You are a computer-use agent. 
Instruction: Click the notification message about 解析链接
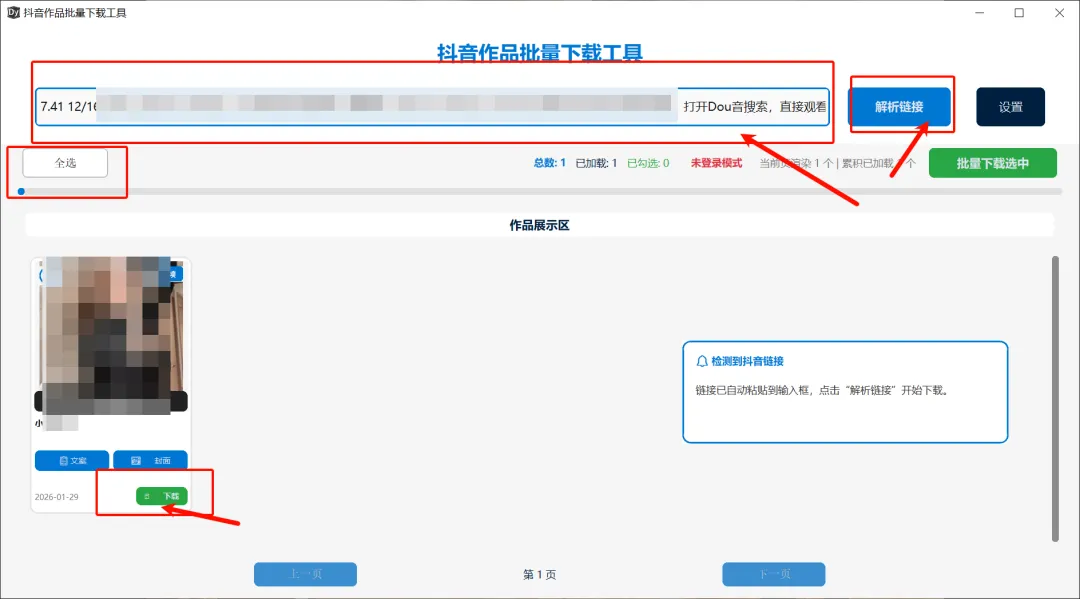click(x=822, y=390)
